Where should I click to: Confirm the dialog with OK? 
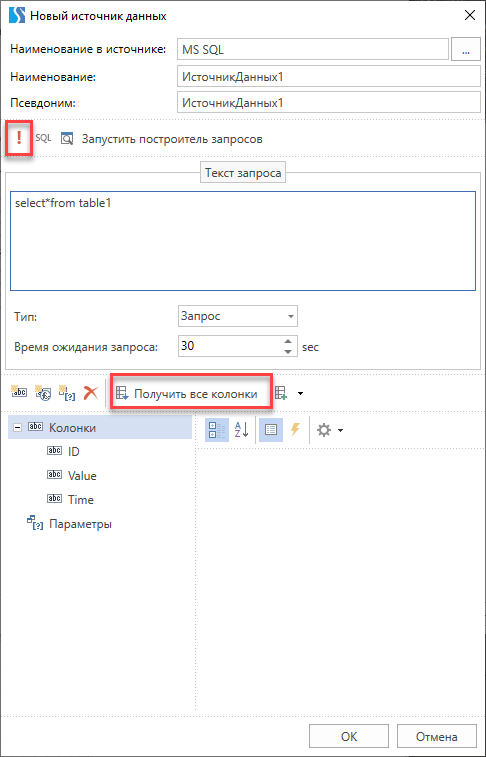(349, 737)
